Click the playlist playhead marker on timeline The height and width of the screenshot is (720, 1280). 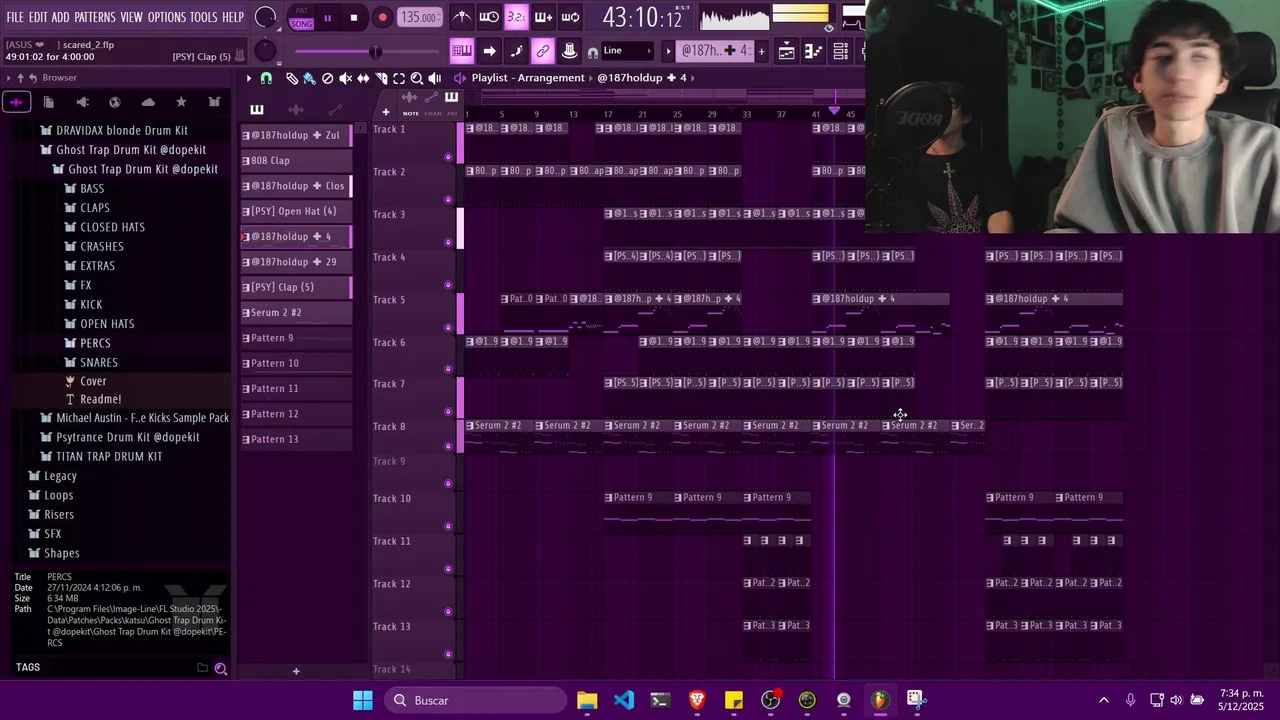(834, 110)
